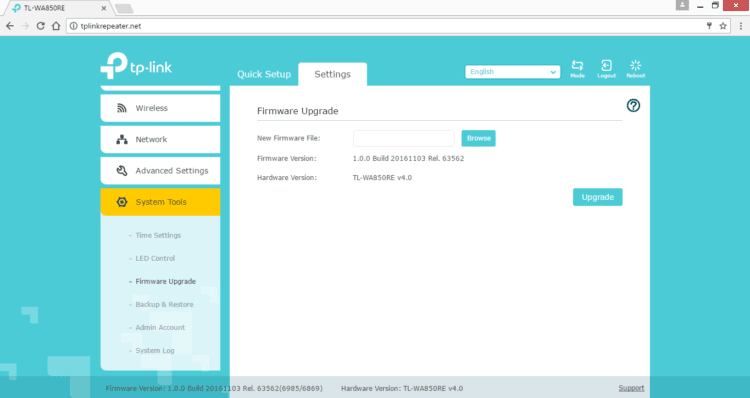Open Backup & Restore submenu item
750x398 pixels.
[164, 304]
